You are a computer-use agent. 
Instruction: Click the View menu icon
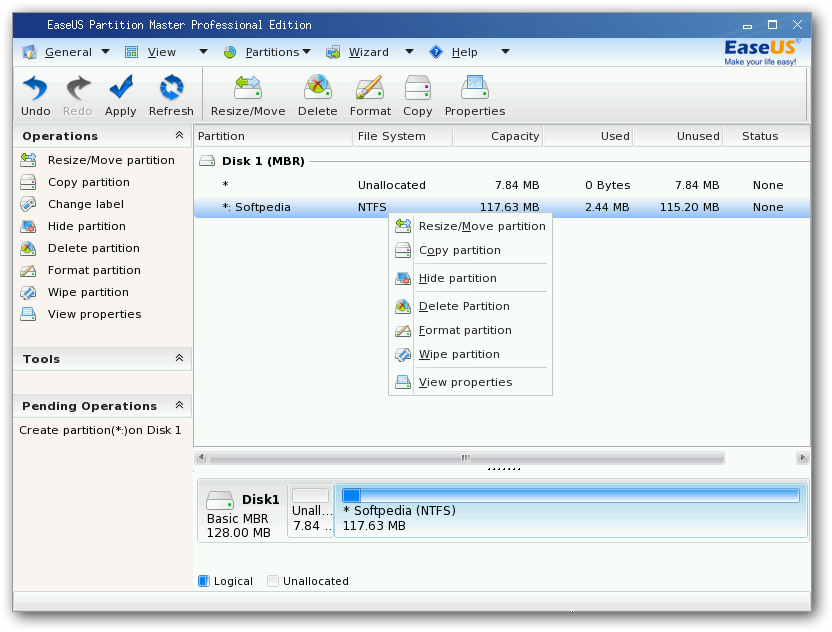[132, 52]
